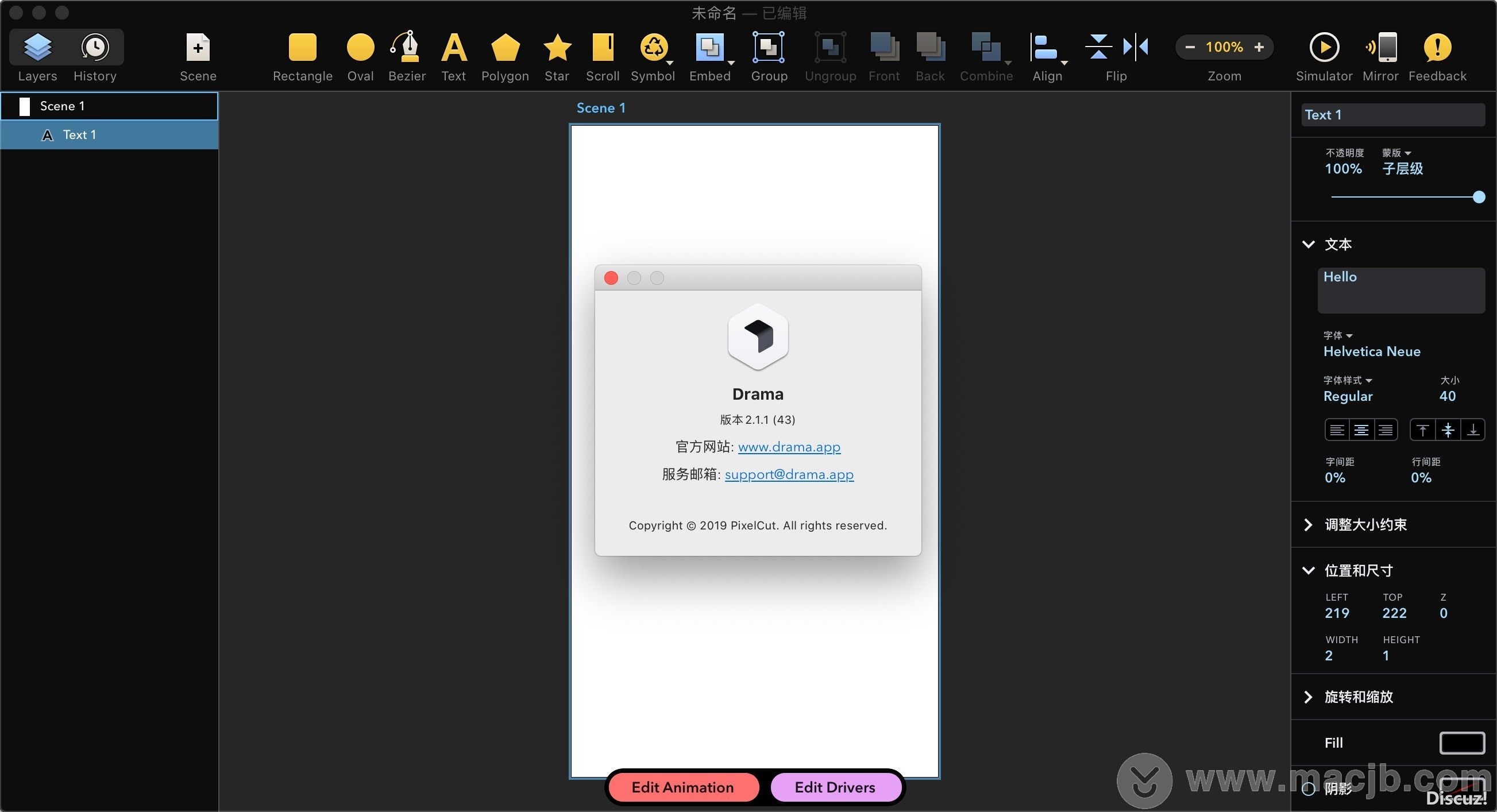Align text to top
Screen dimensions: 1497x812
pos(1423,430)
